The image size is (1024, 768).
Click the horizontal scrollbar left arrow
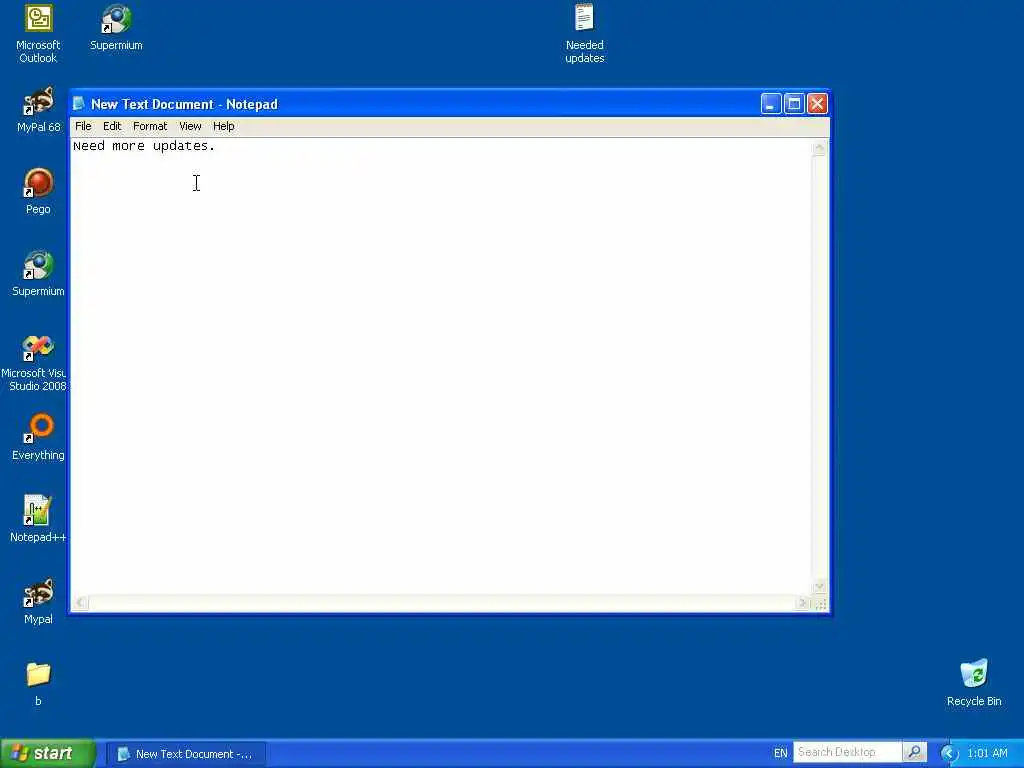point(80,603)
